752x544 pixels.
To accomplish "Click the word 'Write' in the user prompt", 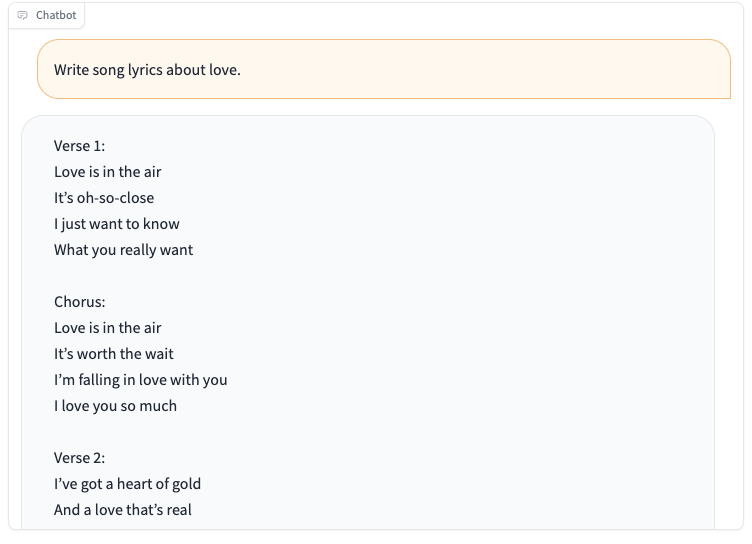I will [71, 70].
